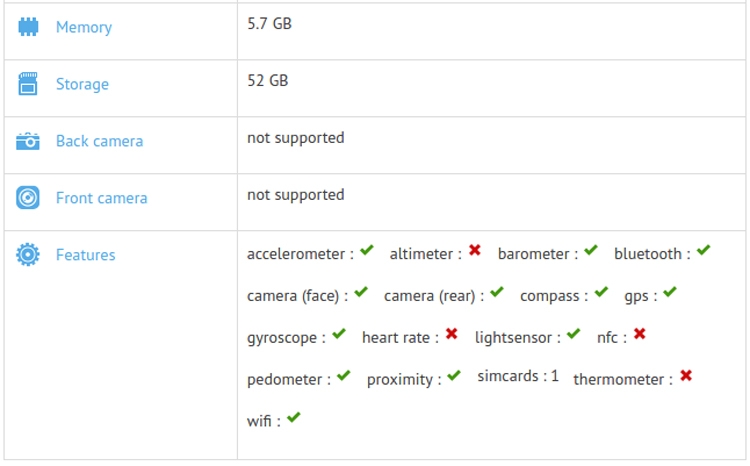Open the Front camera label
Image resolution: width=750 pixels, height=466 pixels.
pos(101,198)
